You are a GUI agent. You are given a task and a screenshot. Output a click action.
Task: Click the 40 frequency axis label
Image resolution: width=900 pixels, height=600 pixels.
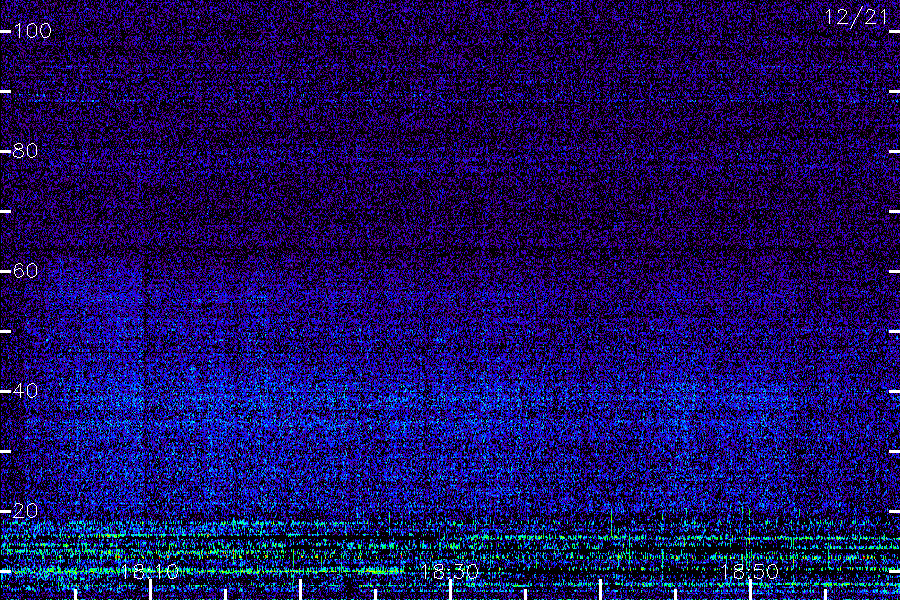[26, 390]
